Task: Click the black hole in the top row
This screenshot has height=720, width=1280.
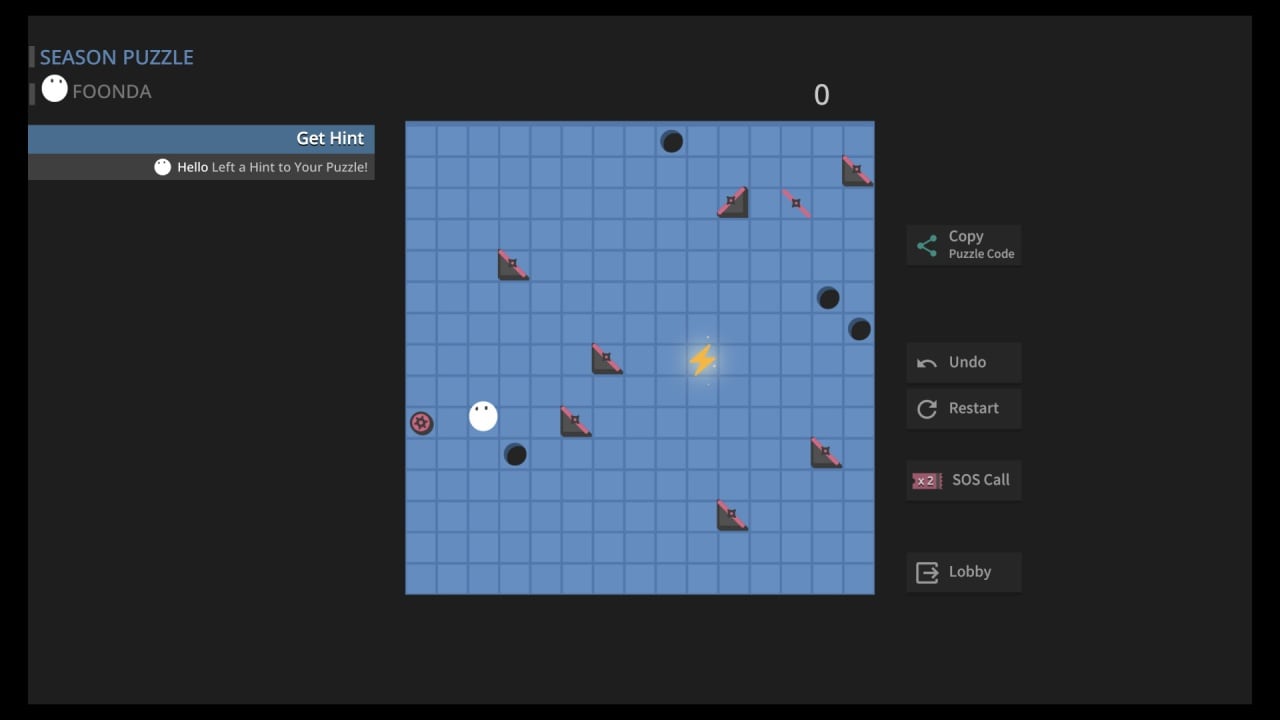Action: [671, 142]
